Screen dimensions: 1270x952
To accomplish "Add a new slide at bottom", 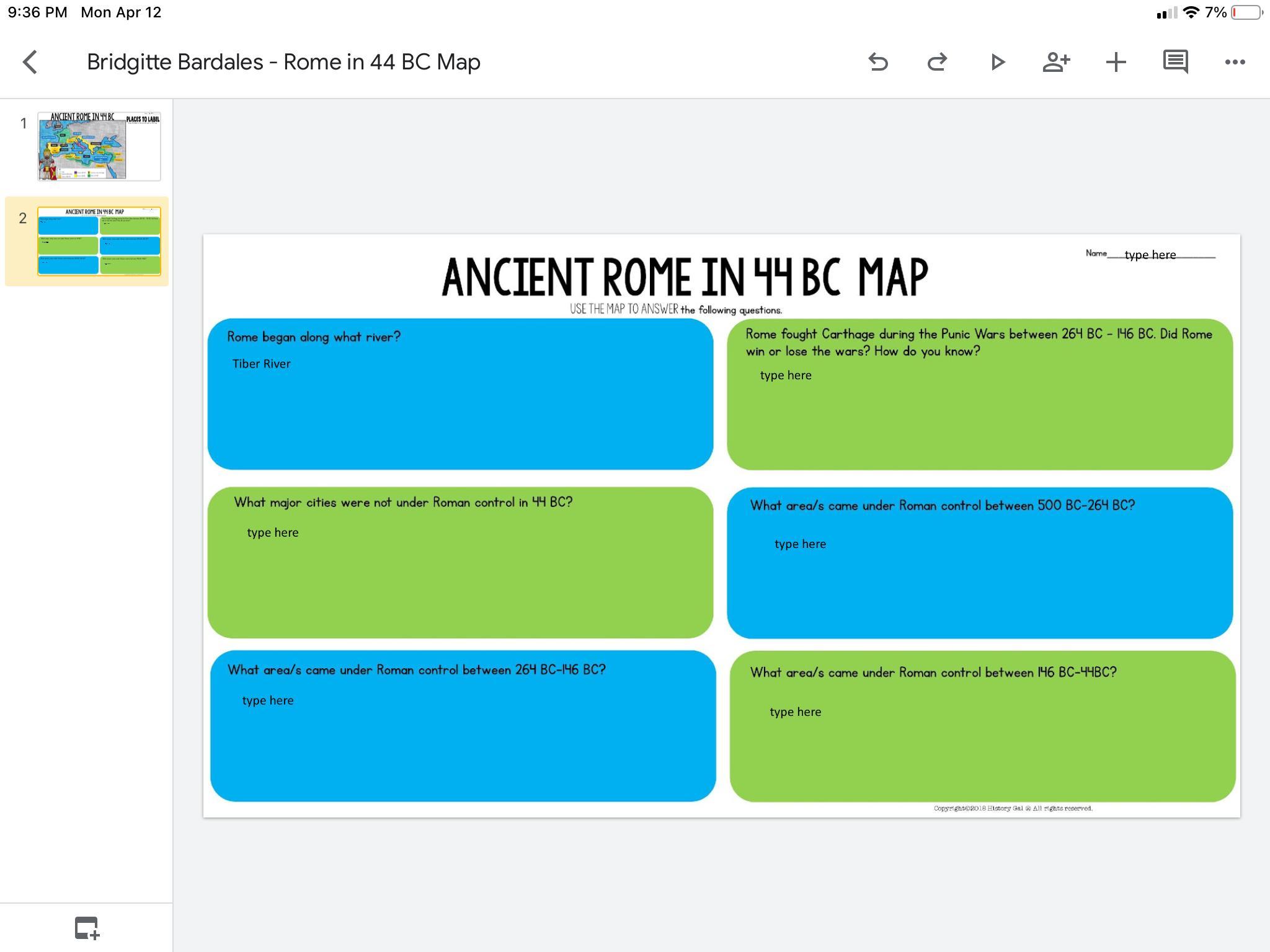I will click(x=87, y=928).
